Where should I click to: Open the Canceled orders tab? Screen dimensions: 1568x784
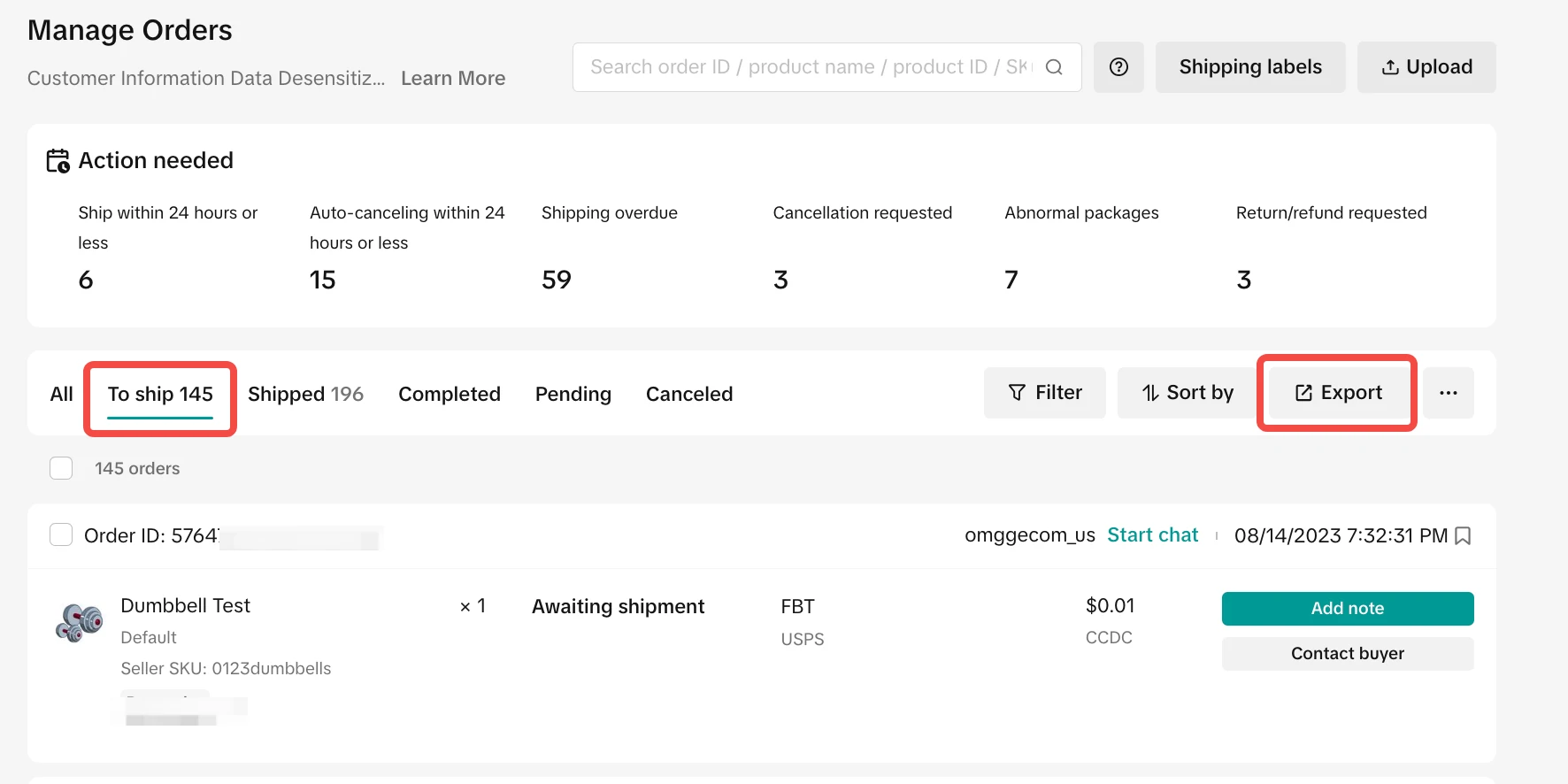coord(689,394)
